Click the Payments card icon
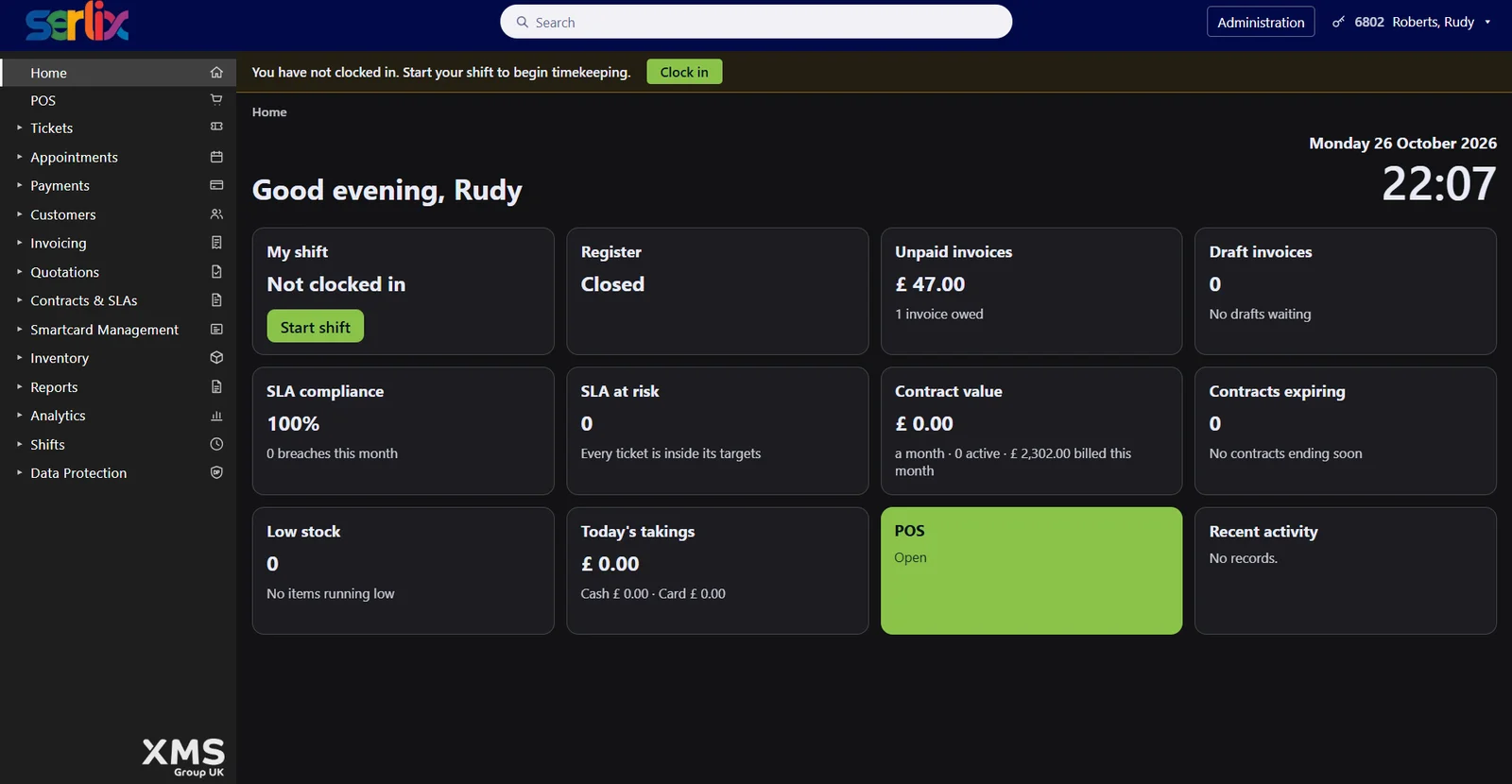 tap(216, 185)
